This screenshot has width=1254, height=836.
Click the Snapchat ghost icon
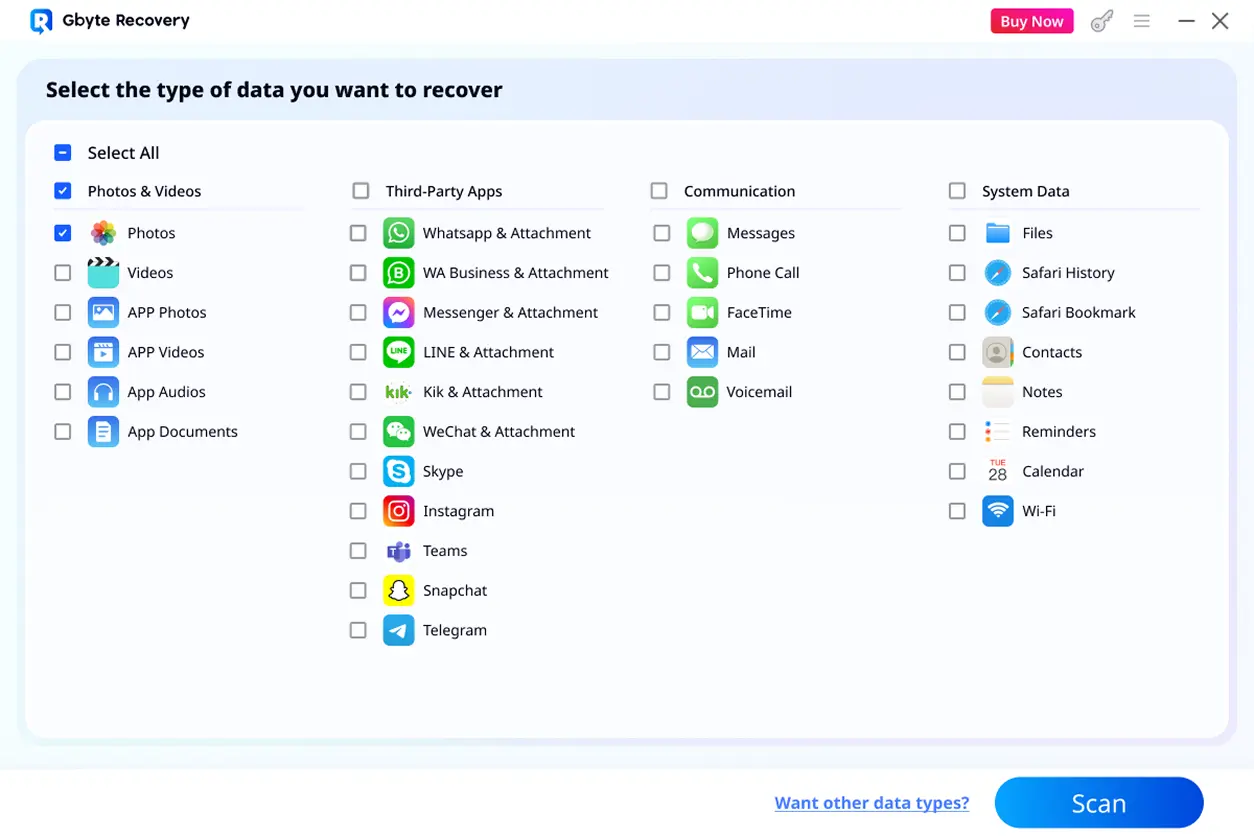click(x=398, y=591)
